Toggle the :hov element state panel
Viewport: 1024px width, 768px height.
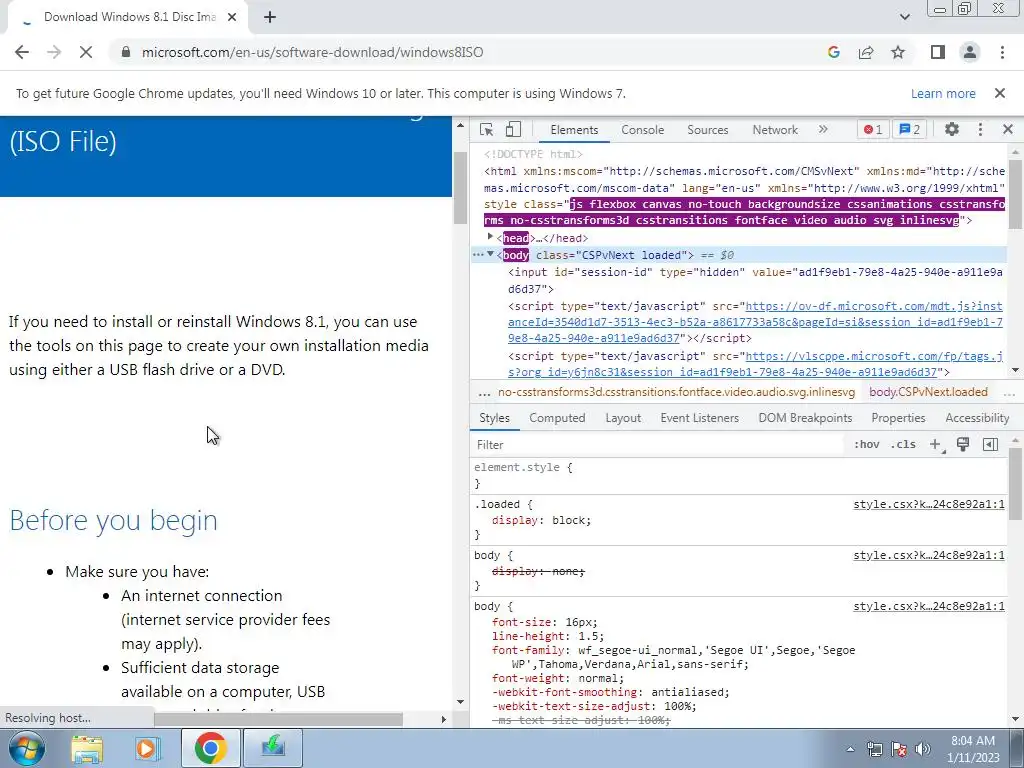(867, 445)
